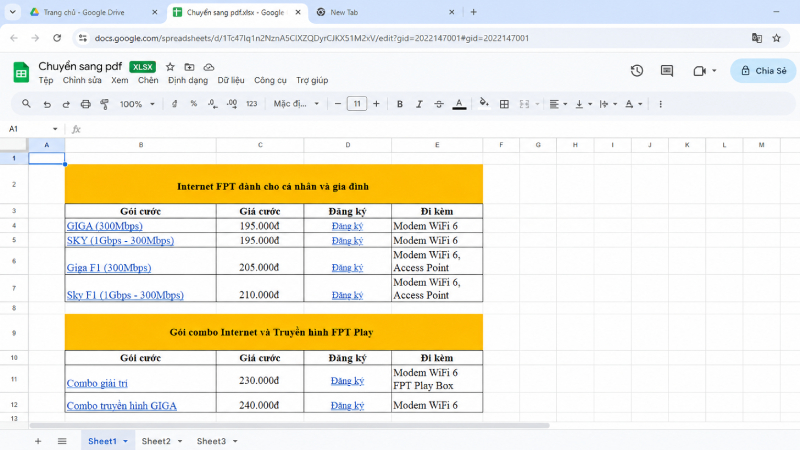The height and width of the screenshot is (450, 800).
Task: Open the font family dropdown
Action: [x=296, y=104]
